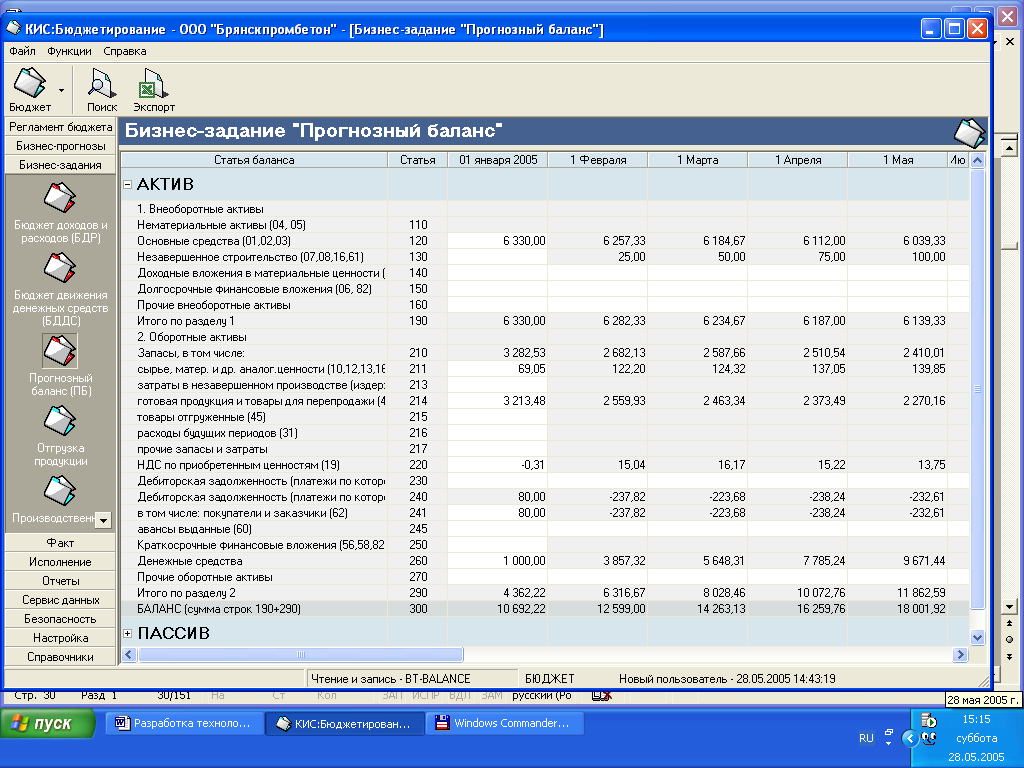Open the dropdown arrow beside Бюджет button
This screenshot has height=768, width=1024.
(x=62, y=91)
